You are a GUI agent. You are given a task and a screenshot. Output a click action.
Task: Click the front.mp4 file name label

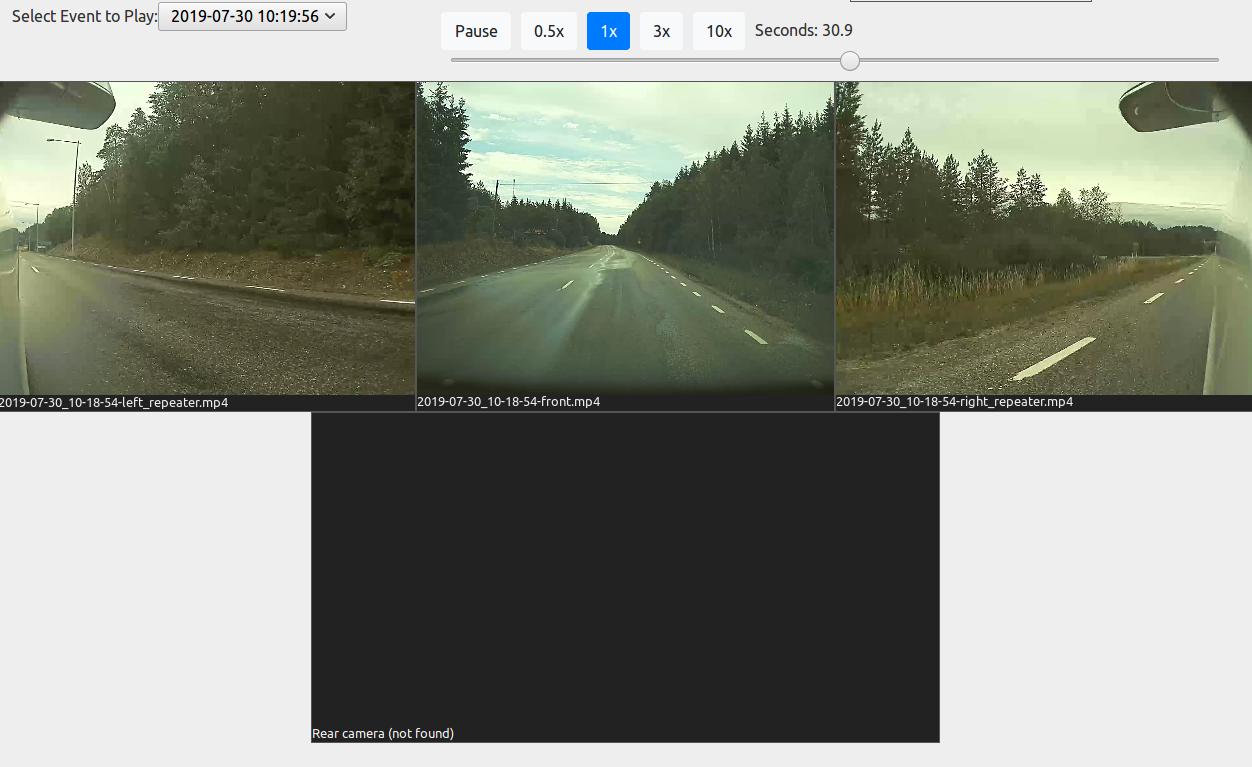508,403
